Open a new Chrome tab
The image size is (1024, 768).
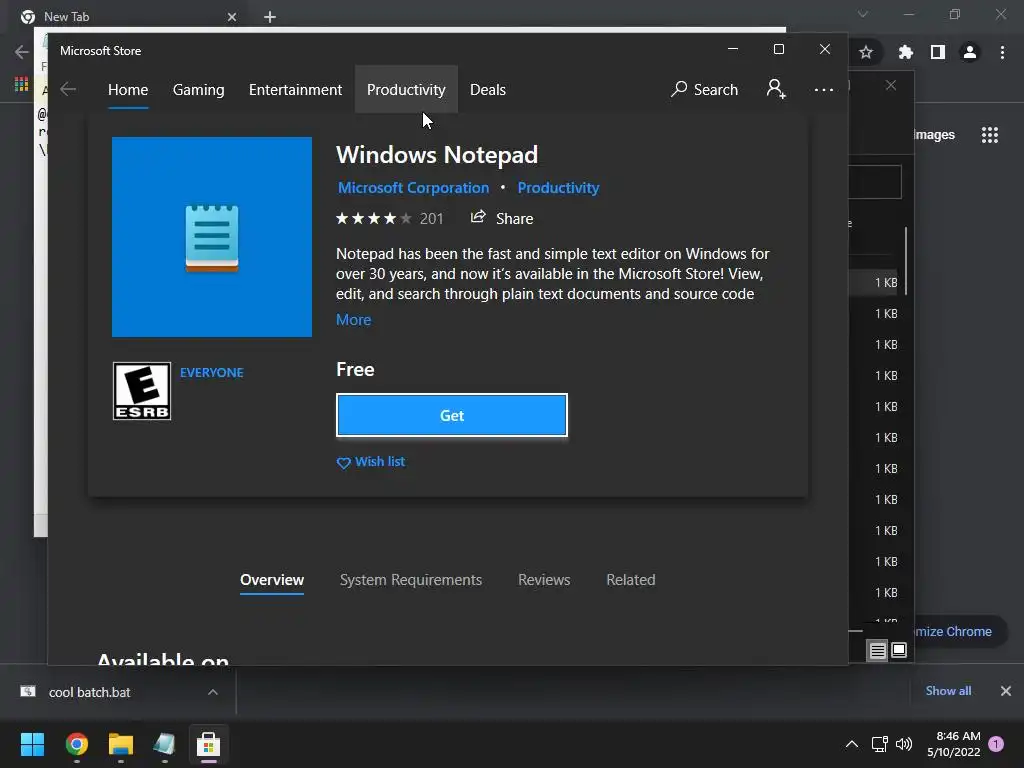point(270,17)
